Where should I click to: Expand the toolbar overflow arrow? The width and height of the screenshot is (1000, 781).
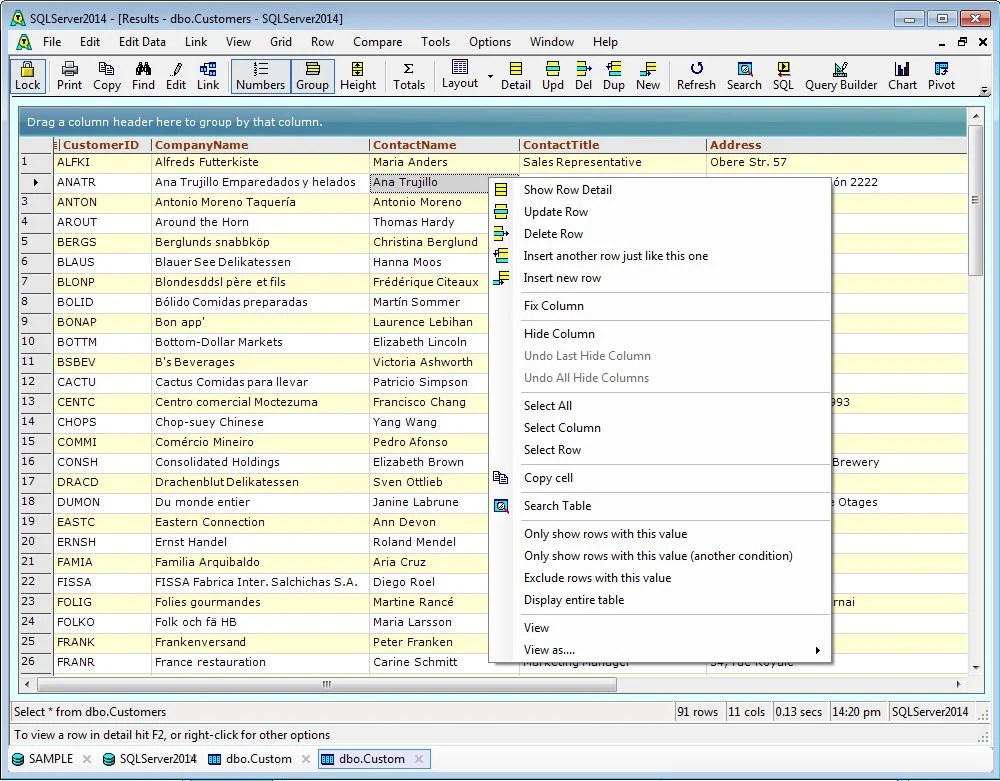click(985, 91)
